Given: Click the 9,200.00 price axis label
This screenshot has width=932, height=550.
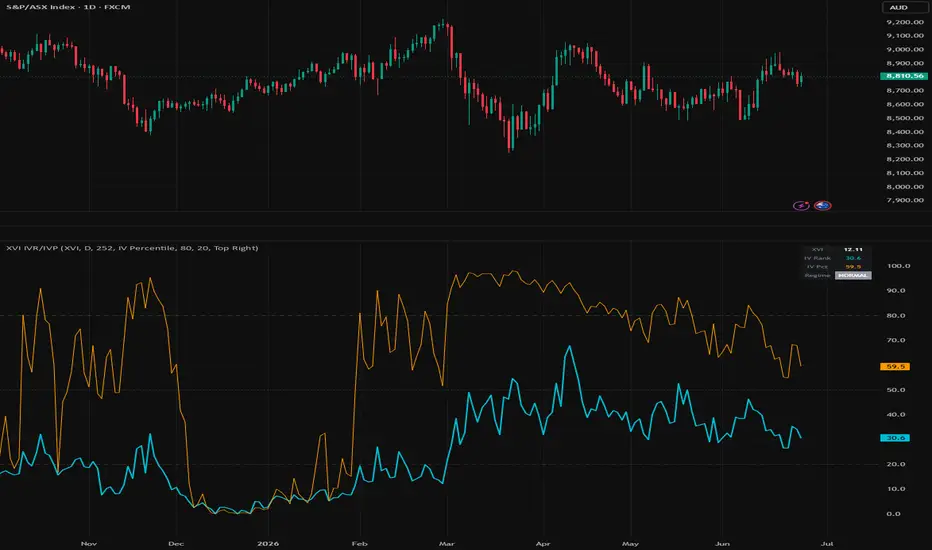Looking at the screenshot, I should (x=905, y=22).
